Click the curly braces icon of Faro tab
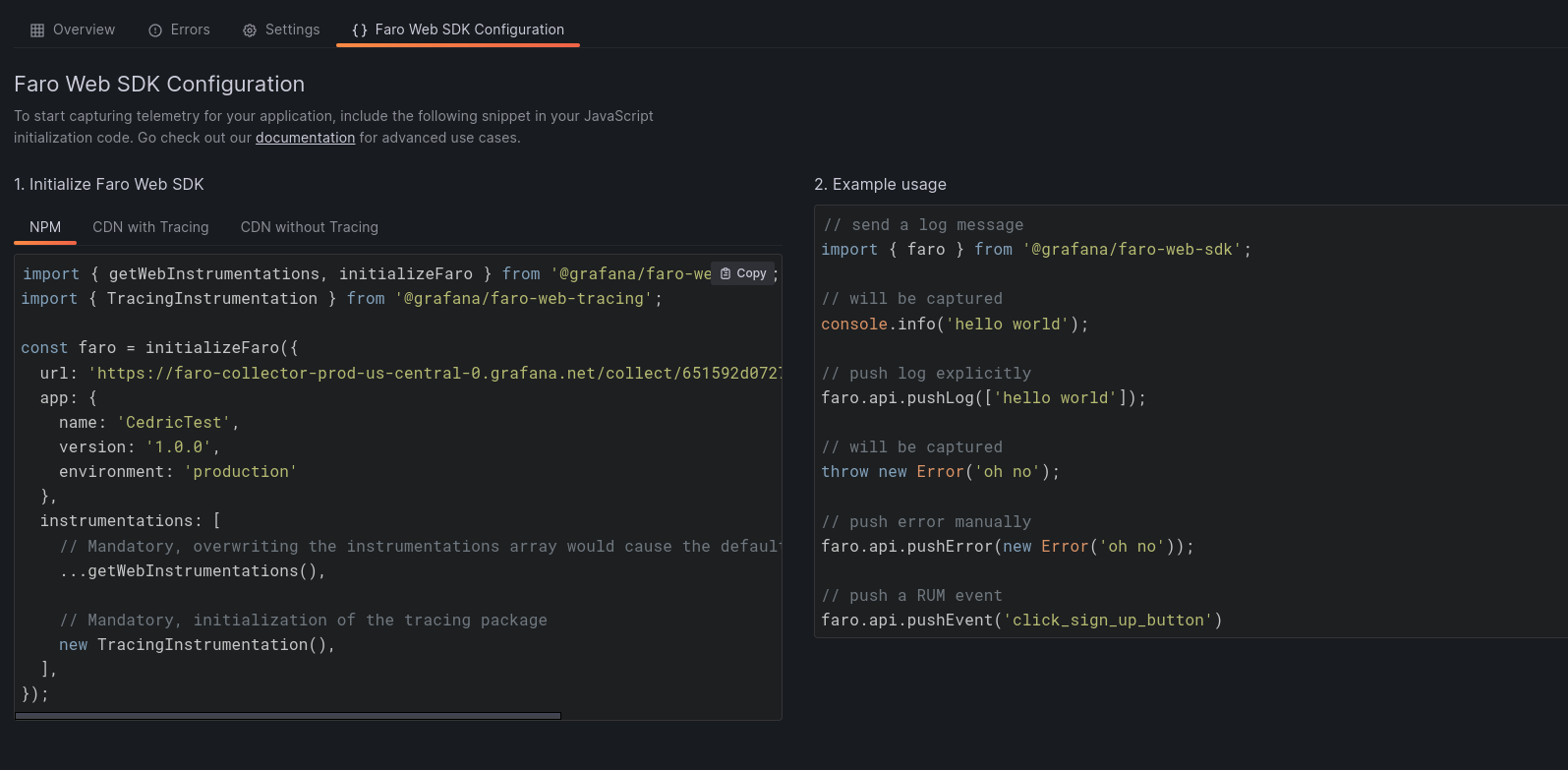 (x=360, y=30)
